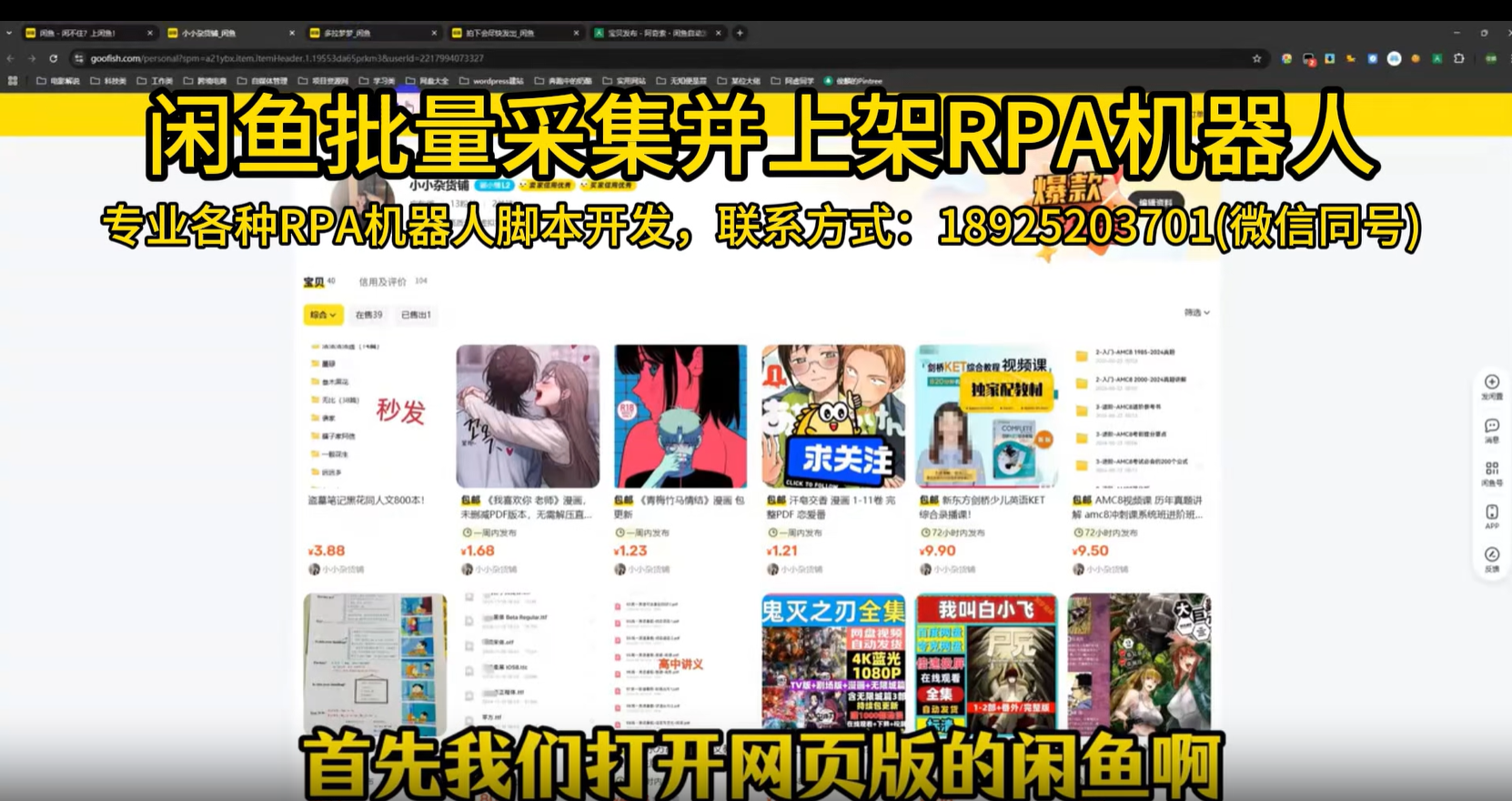Screen dimensions: 1512x801
Task: Click the AMC8视频课 历年真题讲解 title text
Action: pos(1139,507)
